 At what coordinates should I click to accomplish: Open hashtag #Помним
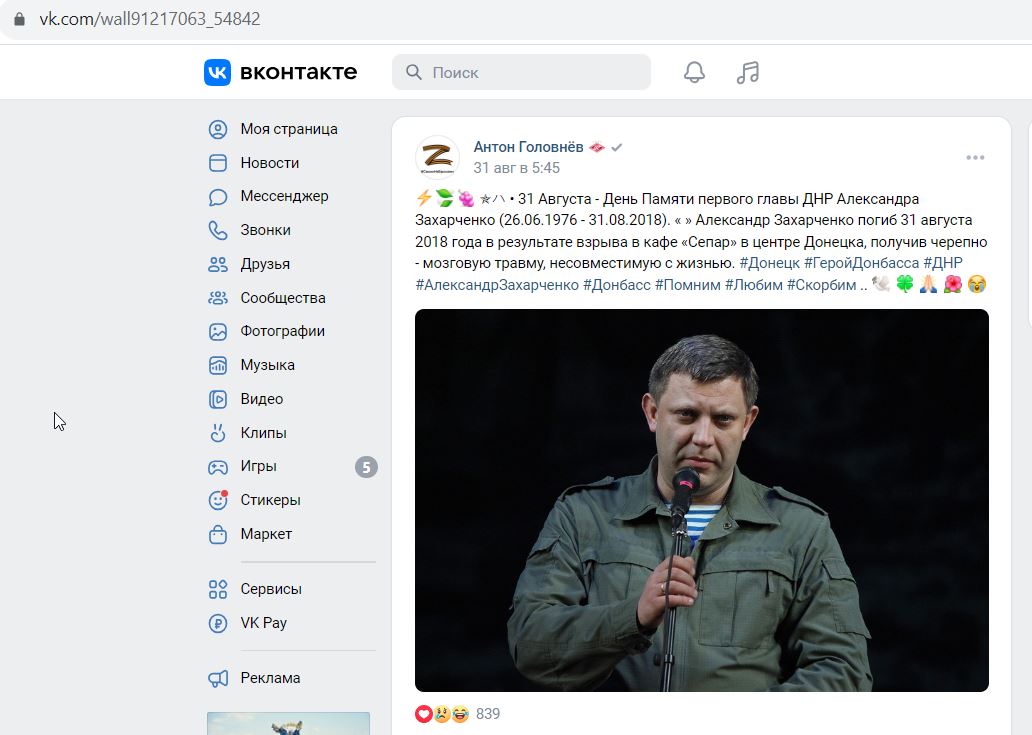pos(688,285)
